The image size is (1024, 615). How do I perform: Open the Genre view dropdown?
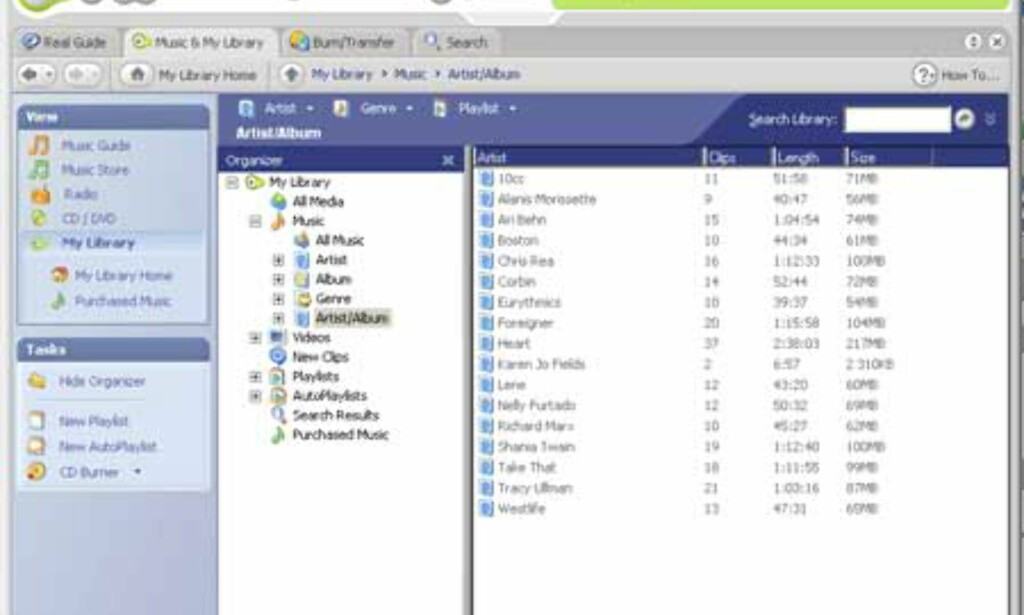409,108
